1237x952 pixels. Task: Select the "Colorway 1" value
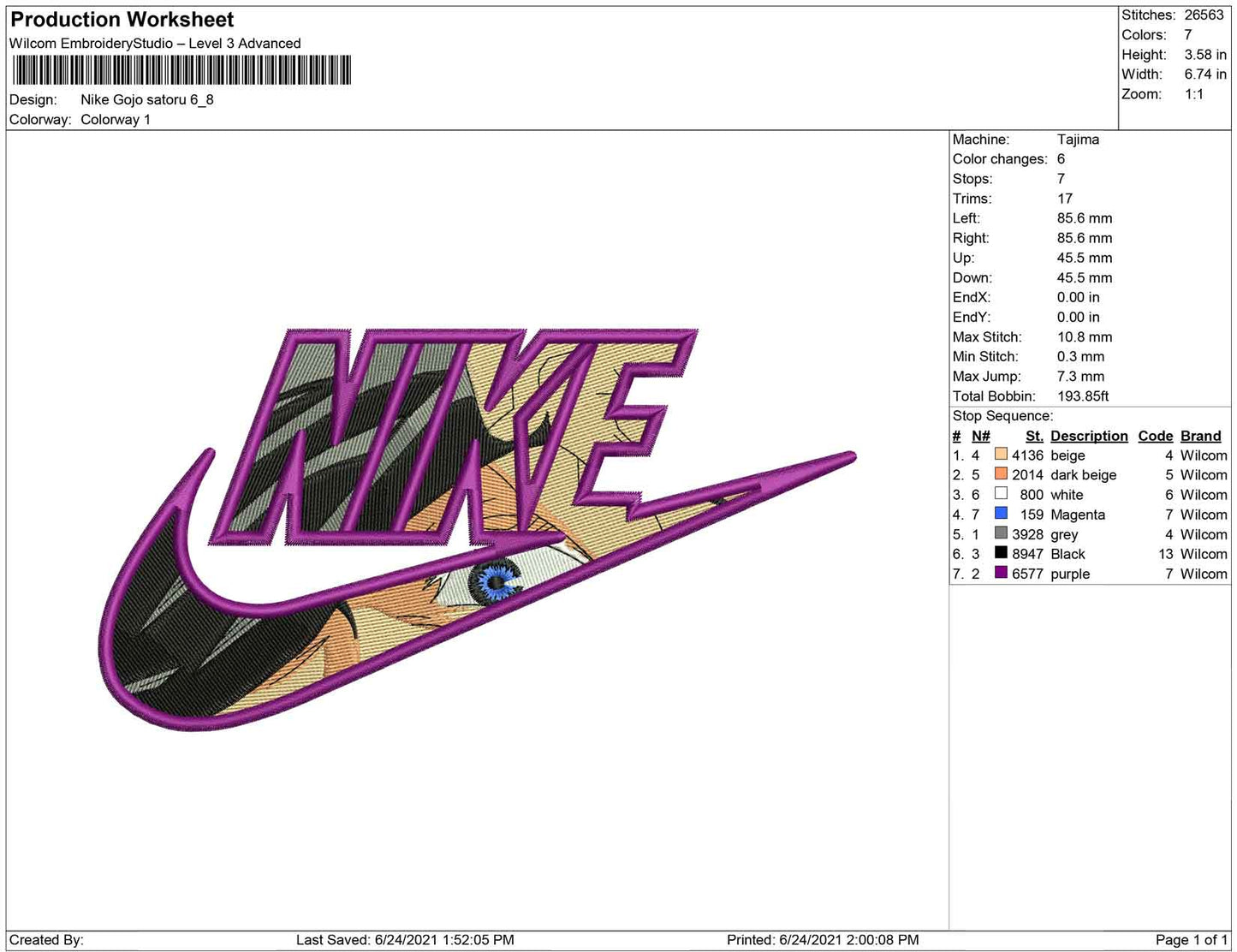tap(116, 119)
